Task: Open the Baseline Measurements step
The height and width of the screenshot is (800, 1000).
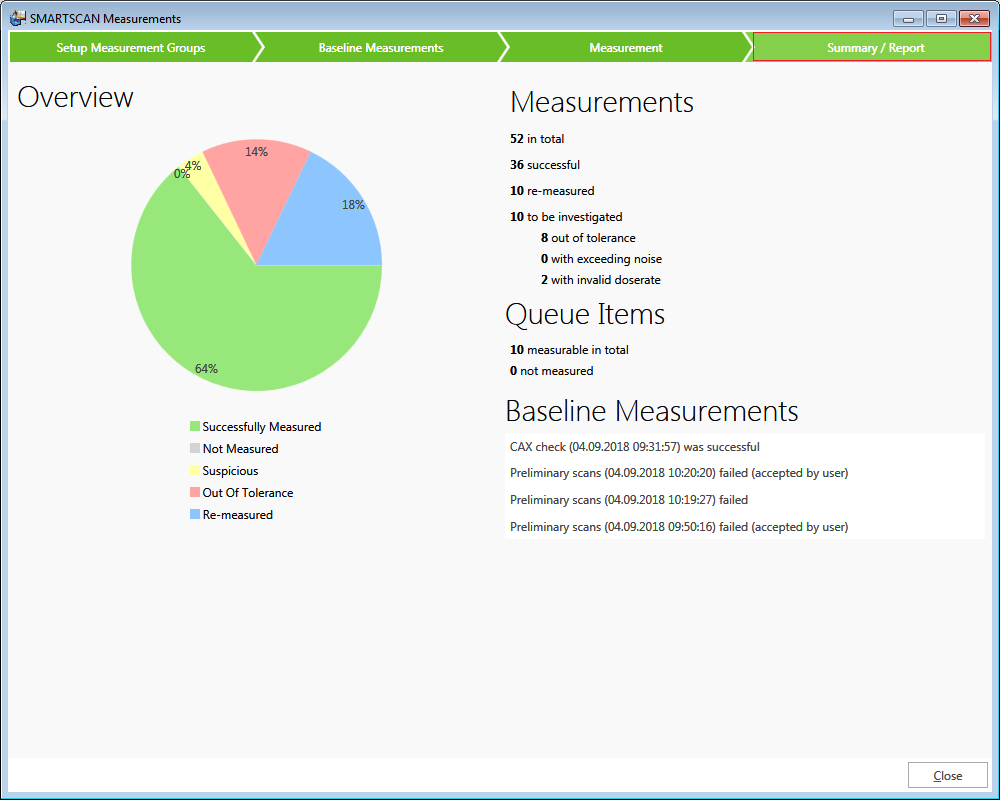Action: 380,47
